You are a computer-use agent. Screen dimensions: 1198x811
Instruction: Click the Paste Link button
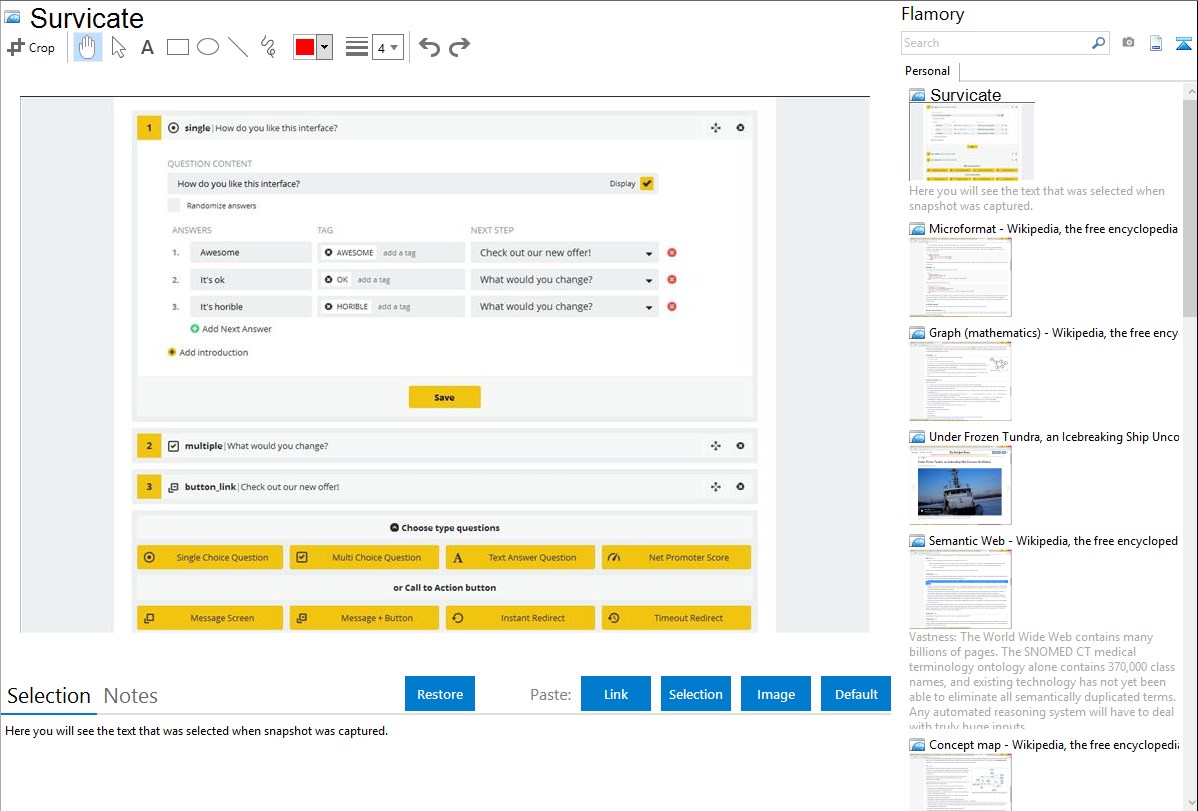[616, 694]
